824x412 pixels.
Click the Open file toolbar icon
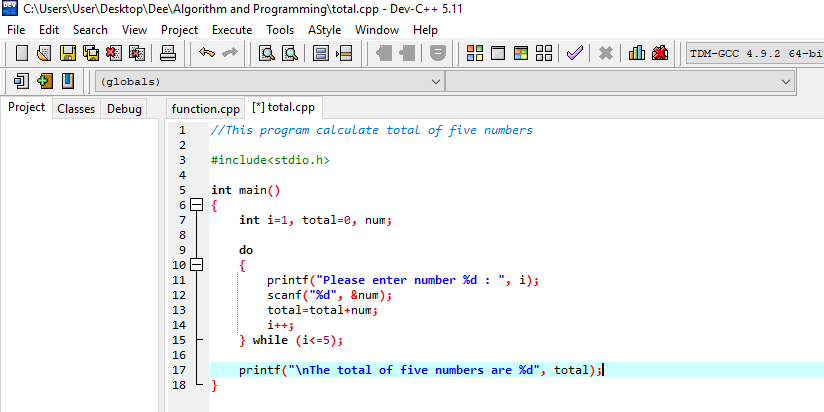click(44, 53)
